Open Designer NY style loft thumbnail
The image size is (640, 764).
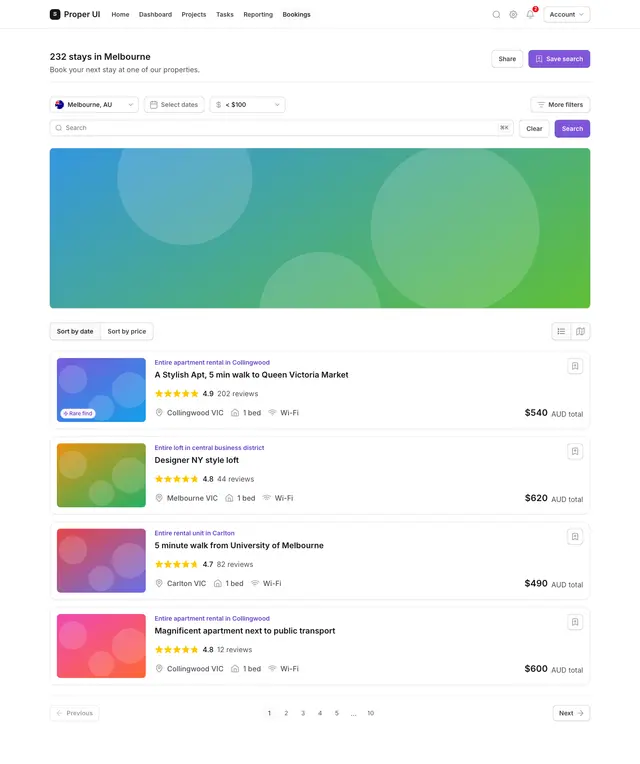point(101,475)
